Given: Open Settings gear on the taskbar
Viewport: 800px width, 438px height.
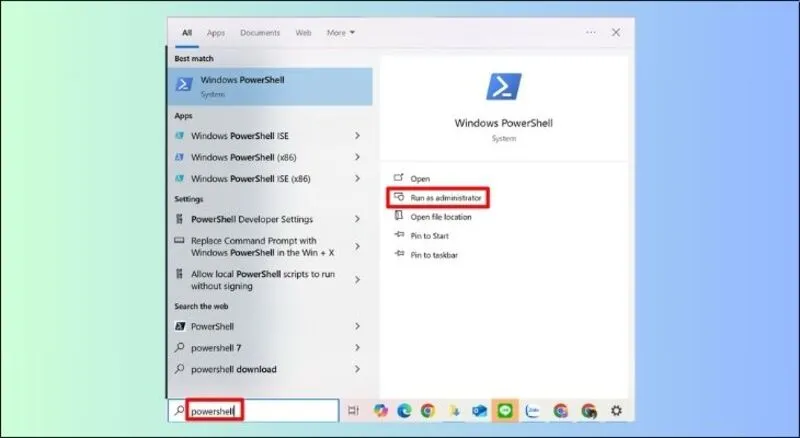Looking at the screenshot, I should [616, 410].
